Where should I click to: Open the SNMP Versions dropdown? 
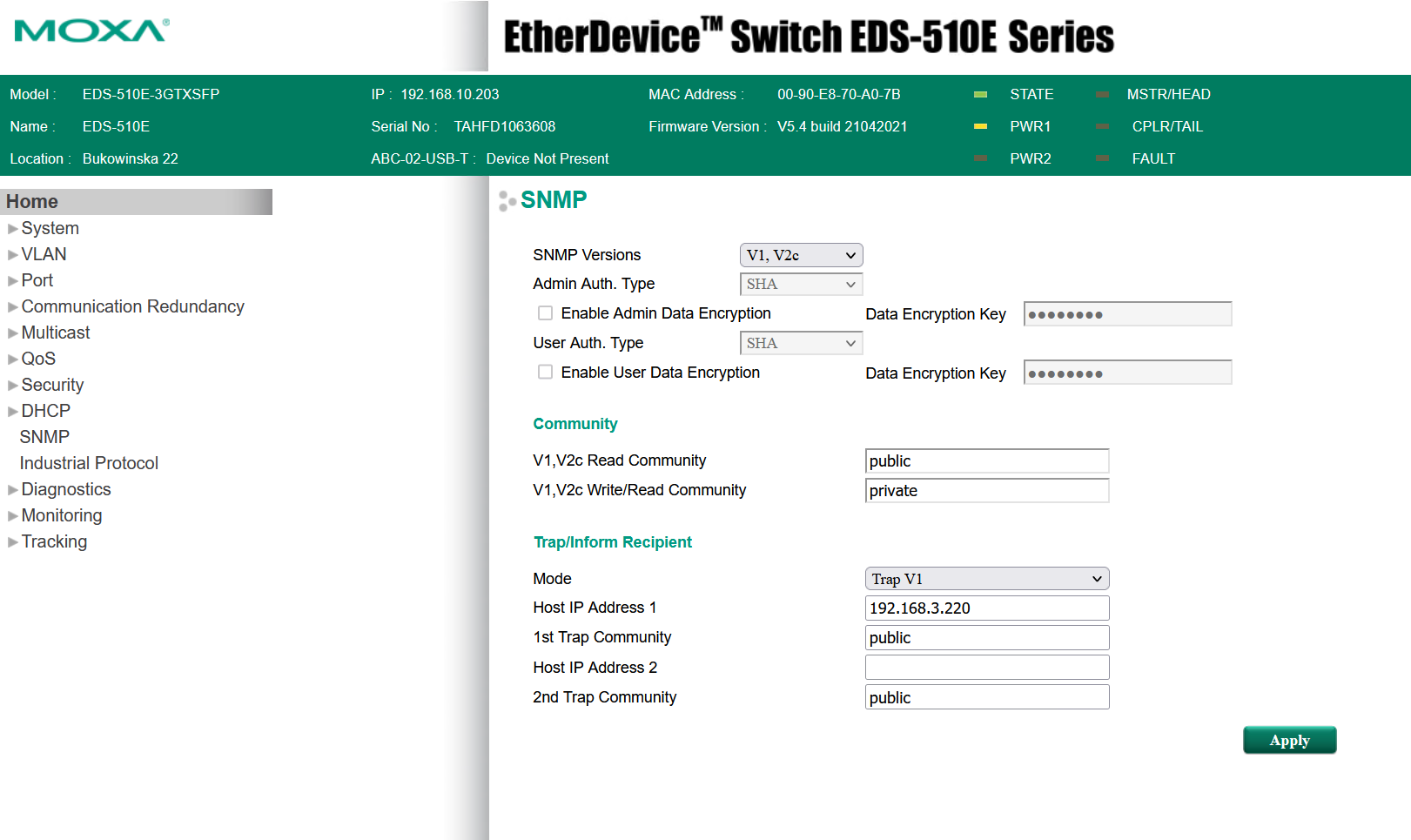pyautogui.click(x=801, y=255)
